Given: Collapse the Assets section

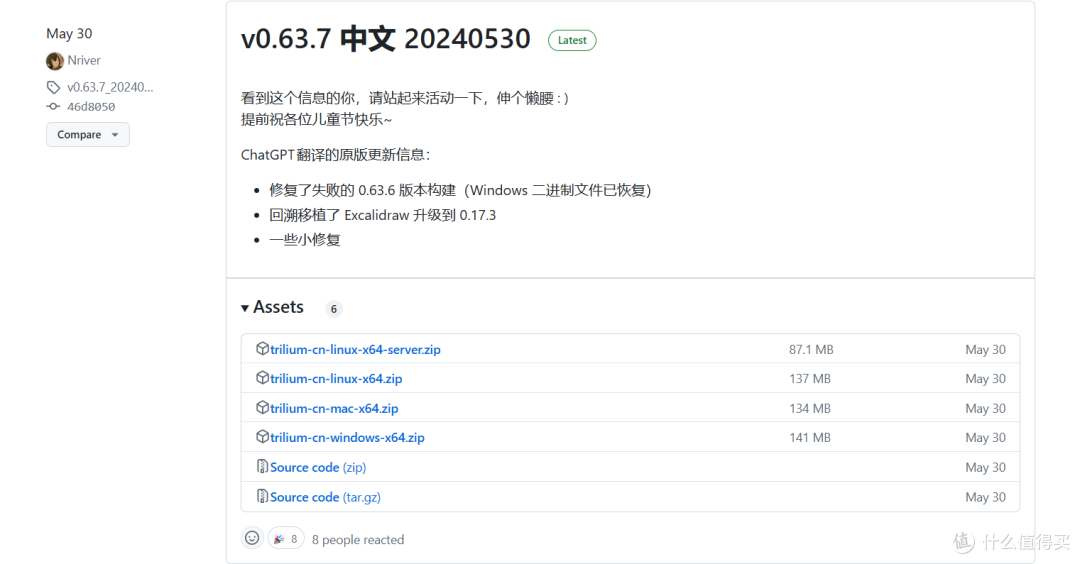Looking at the screenshot, I should coord(272,307).
